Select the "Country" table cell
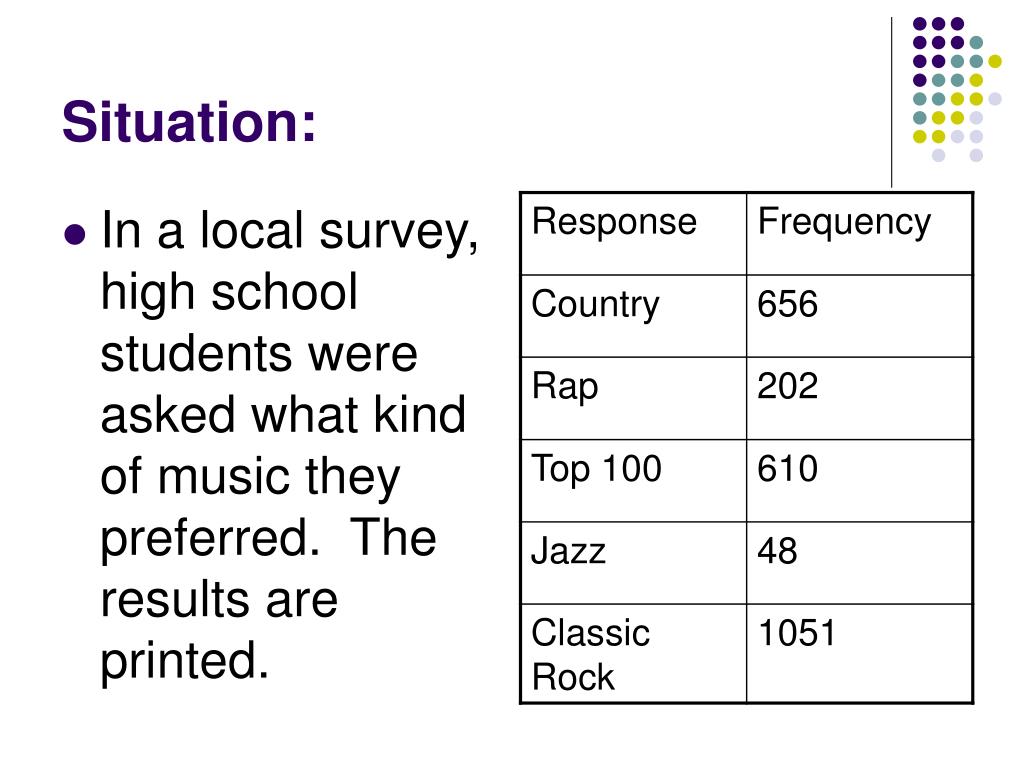 (595, 304)
